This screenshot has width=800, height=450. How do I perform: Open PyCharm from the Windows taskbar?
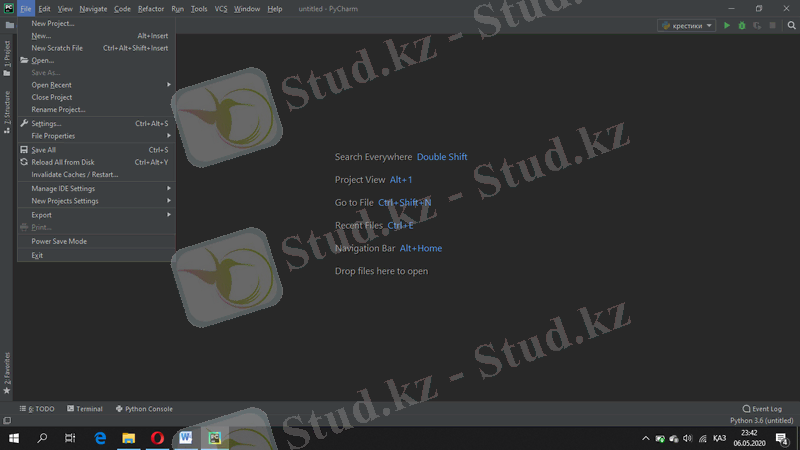click(x=214, y=438)
